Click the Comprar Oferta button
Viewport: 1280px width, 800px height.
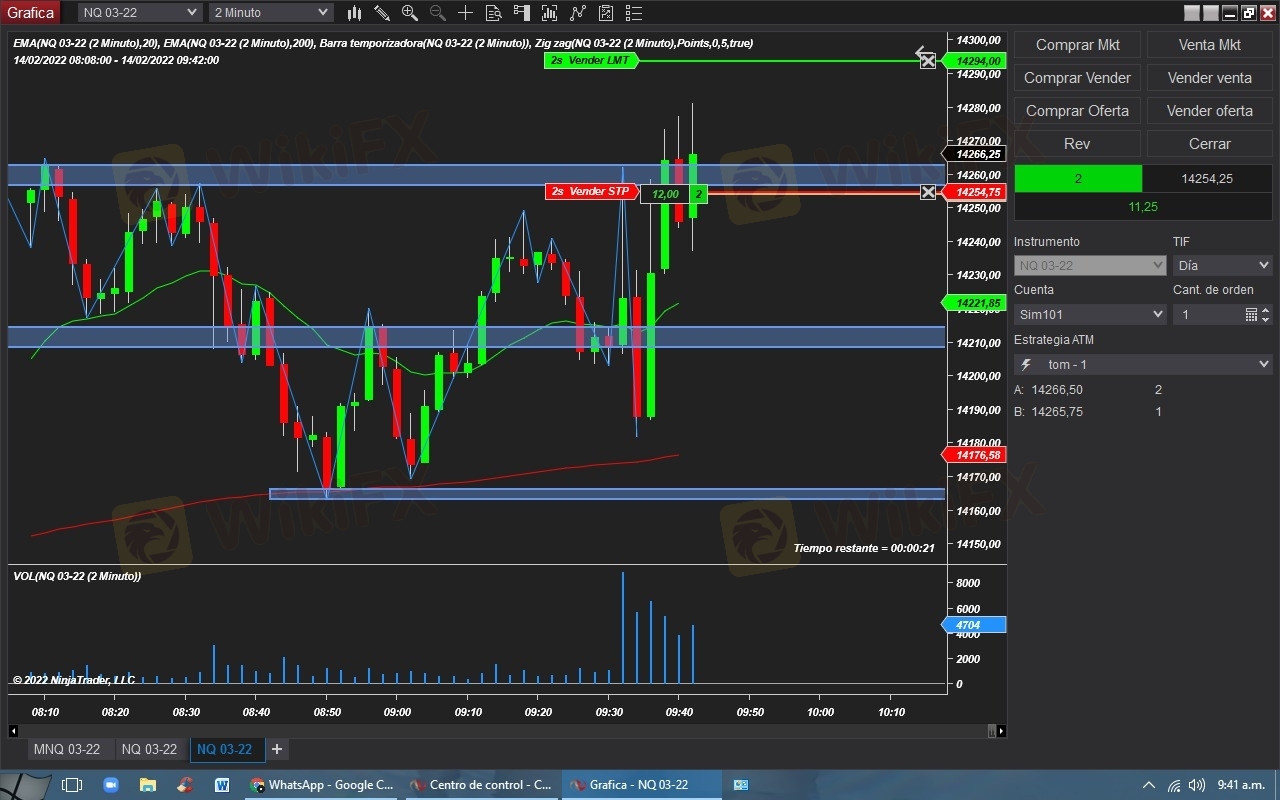1077,111
